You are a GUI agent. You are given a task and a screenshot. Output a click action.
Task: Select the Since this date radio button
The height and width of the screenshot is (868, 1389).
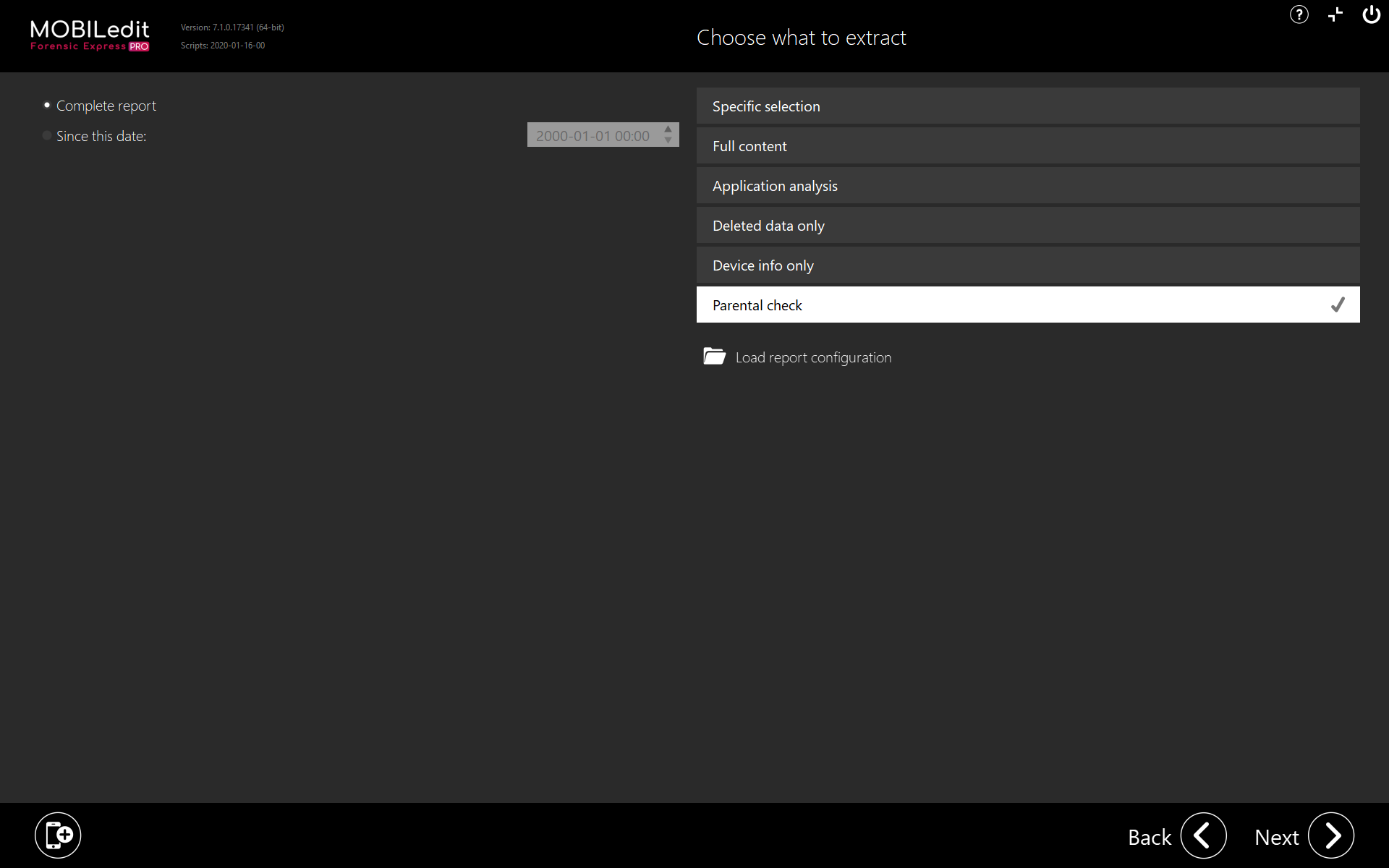click(47, 136)
